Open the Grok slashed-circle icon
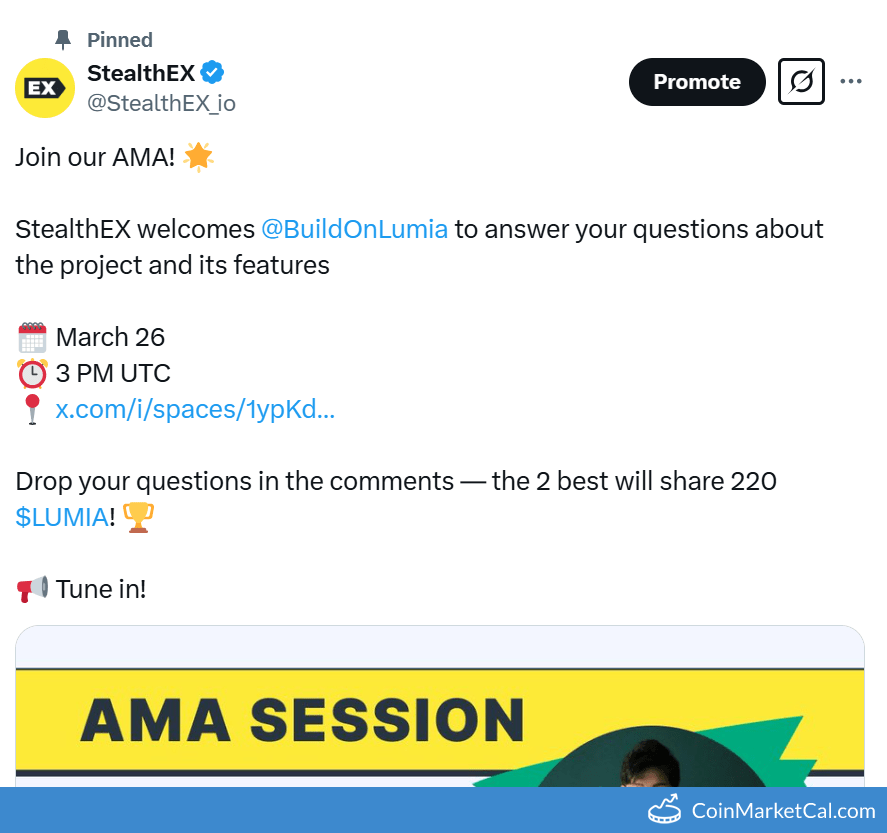The height and width of the screenshot is (833, 887). [x=801, y=82]
